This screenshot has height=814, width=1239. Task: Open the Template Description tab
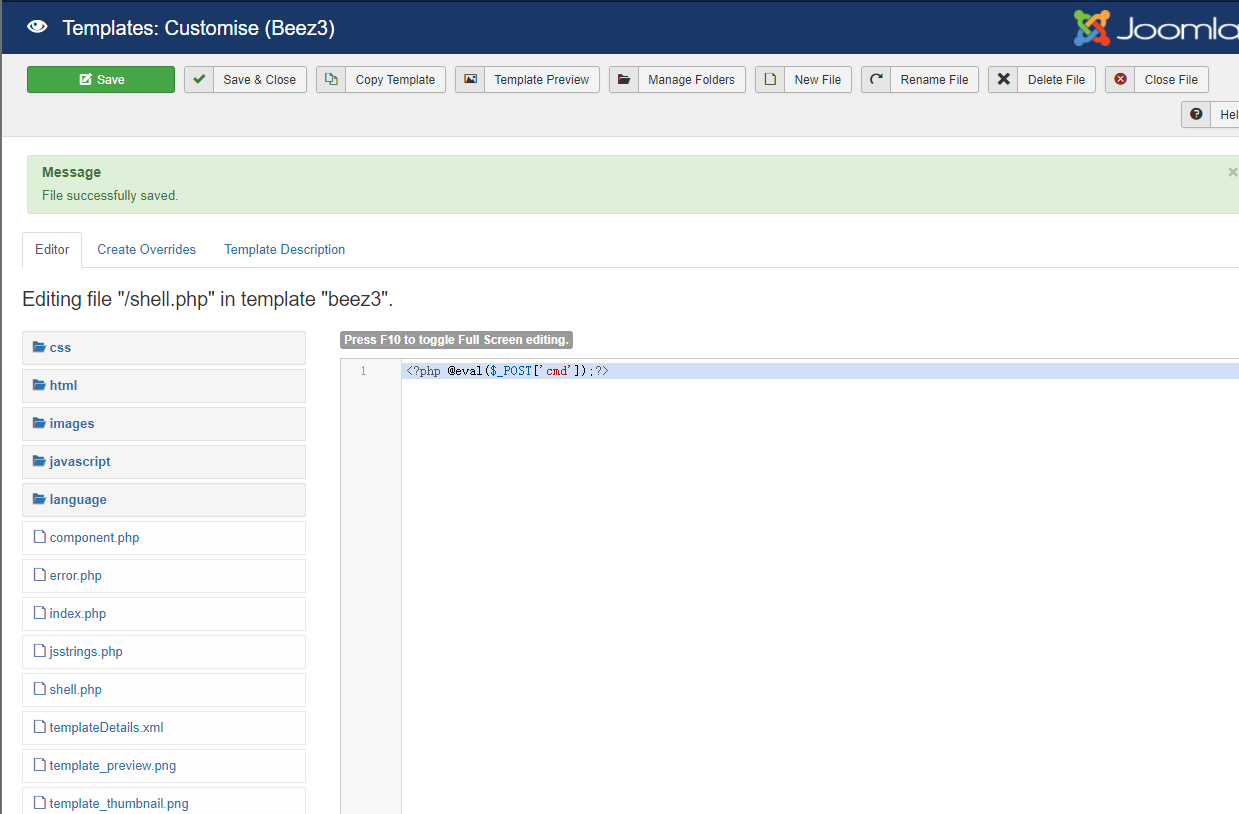(284, 249)
